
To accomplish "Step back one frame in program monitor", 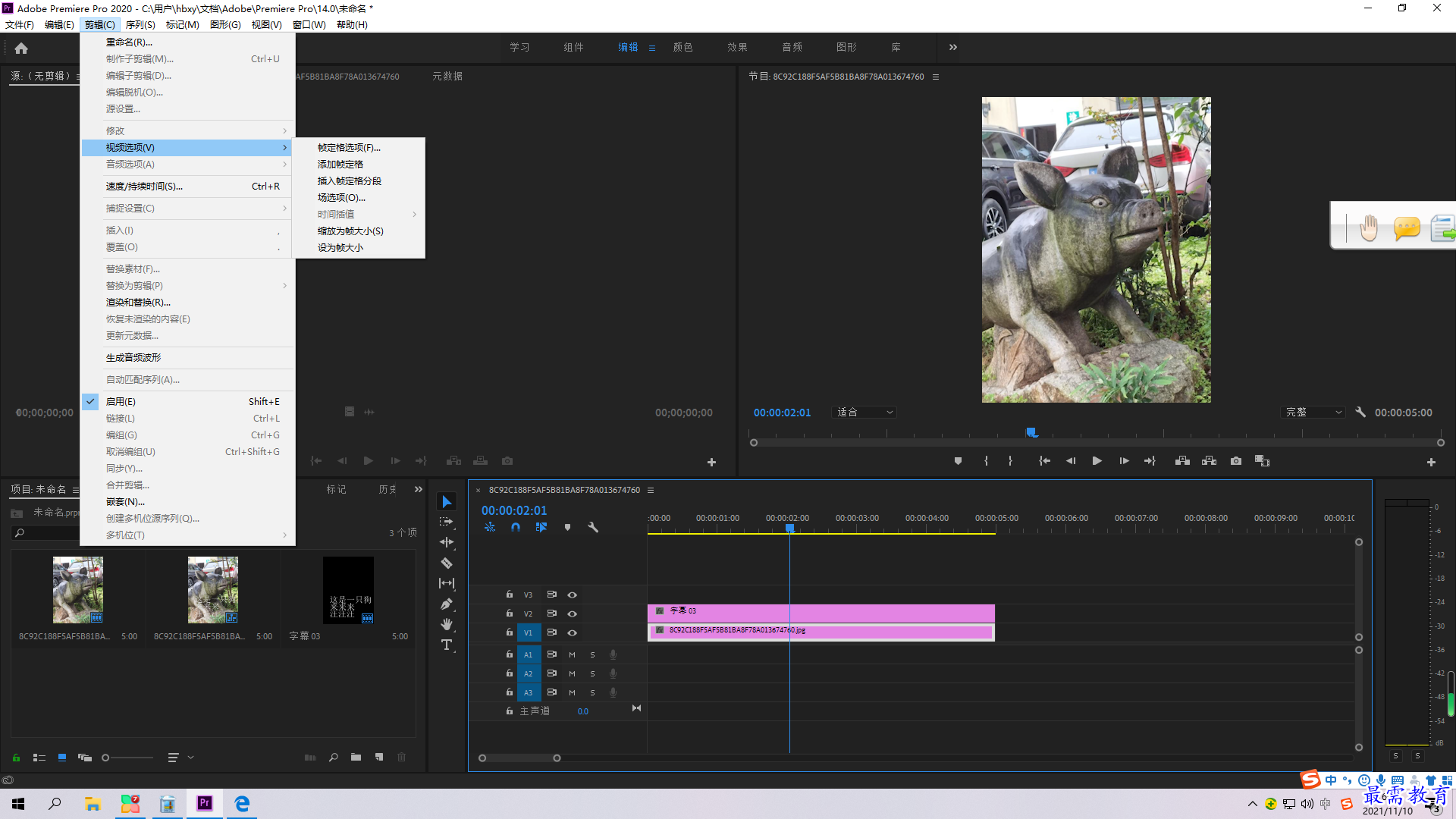I will pyautogui.click(x=1071, y=461).
